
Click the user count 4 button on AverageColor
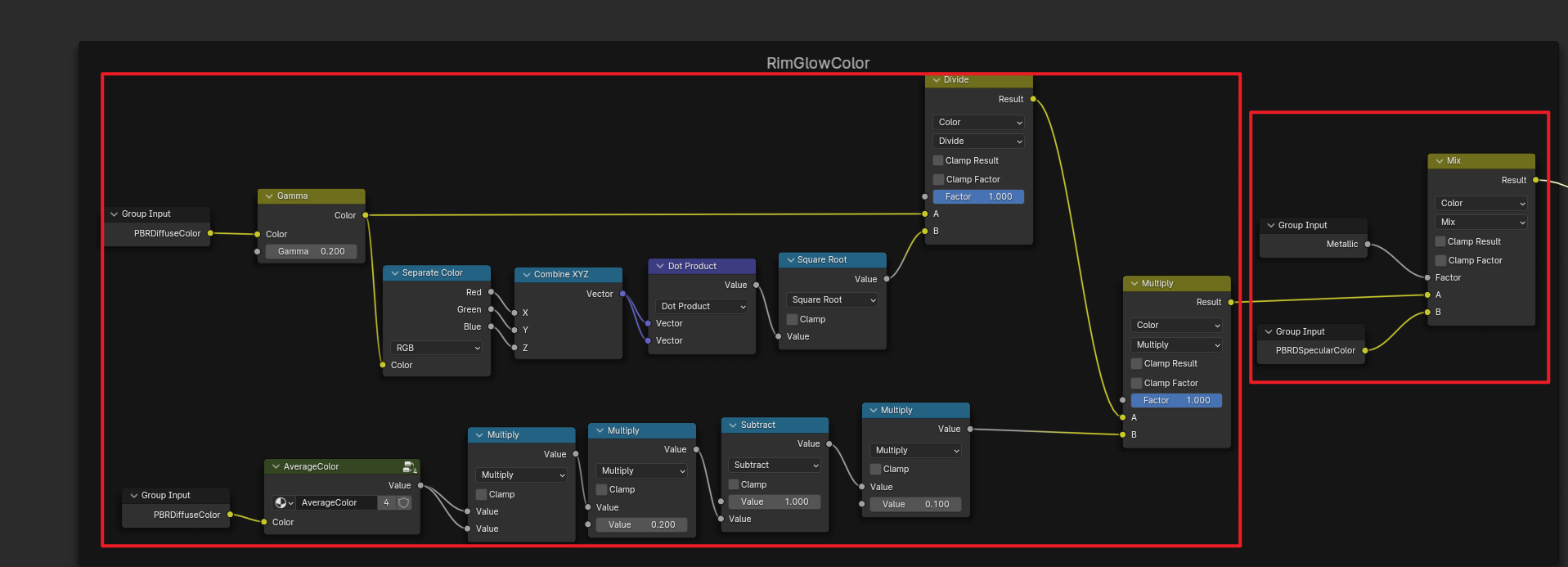[386, 503]
